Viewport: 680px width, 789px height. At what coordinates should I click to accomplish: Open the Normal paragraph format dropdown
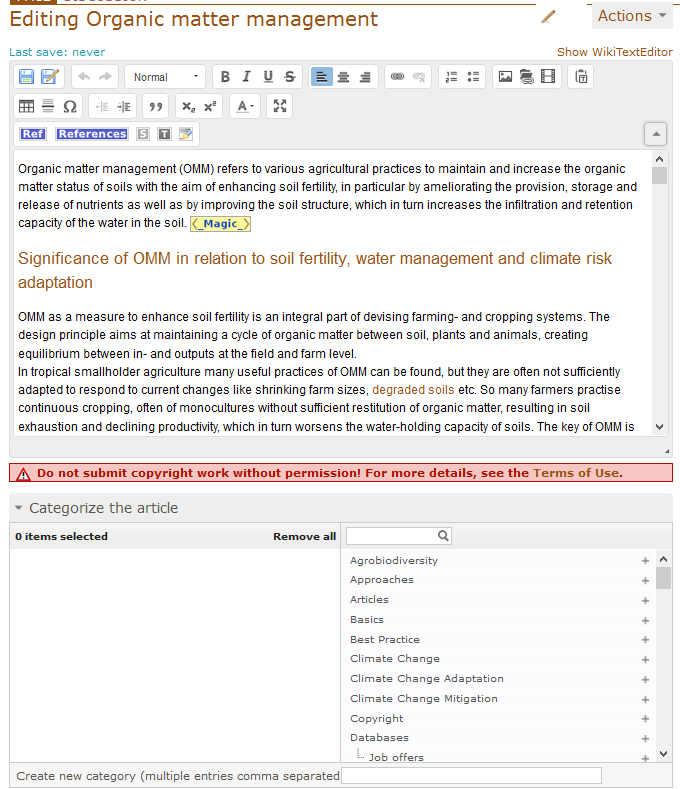(164, 77)
